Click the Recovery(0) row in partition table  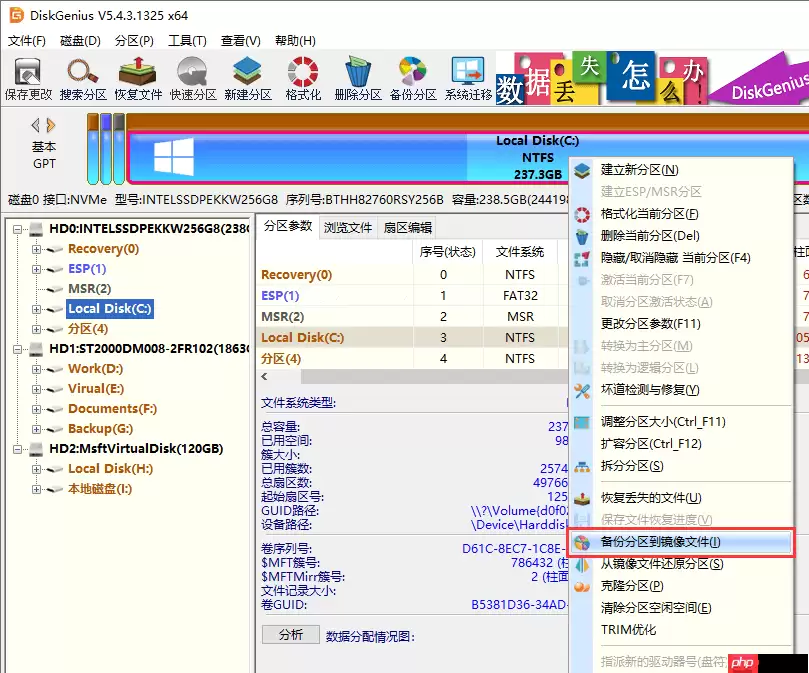(412, 275)
